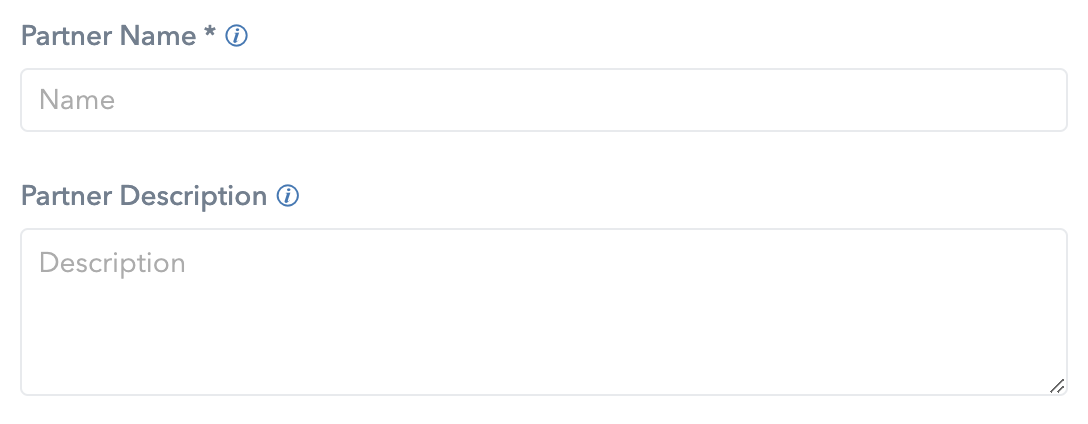
Task: Click the word "Partner" in Partner Description heading
Action: click(x=67, y=196)
